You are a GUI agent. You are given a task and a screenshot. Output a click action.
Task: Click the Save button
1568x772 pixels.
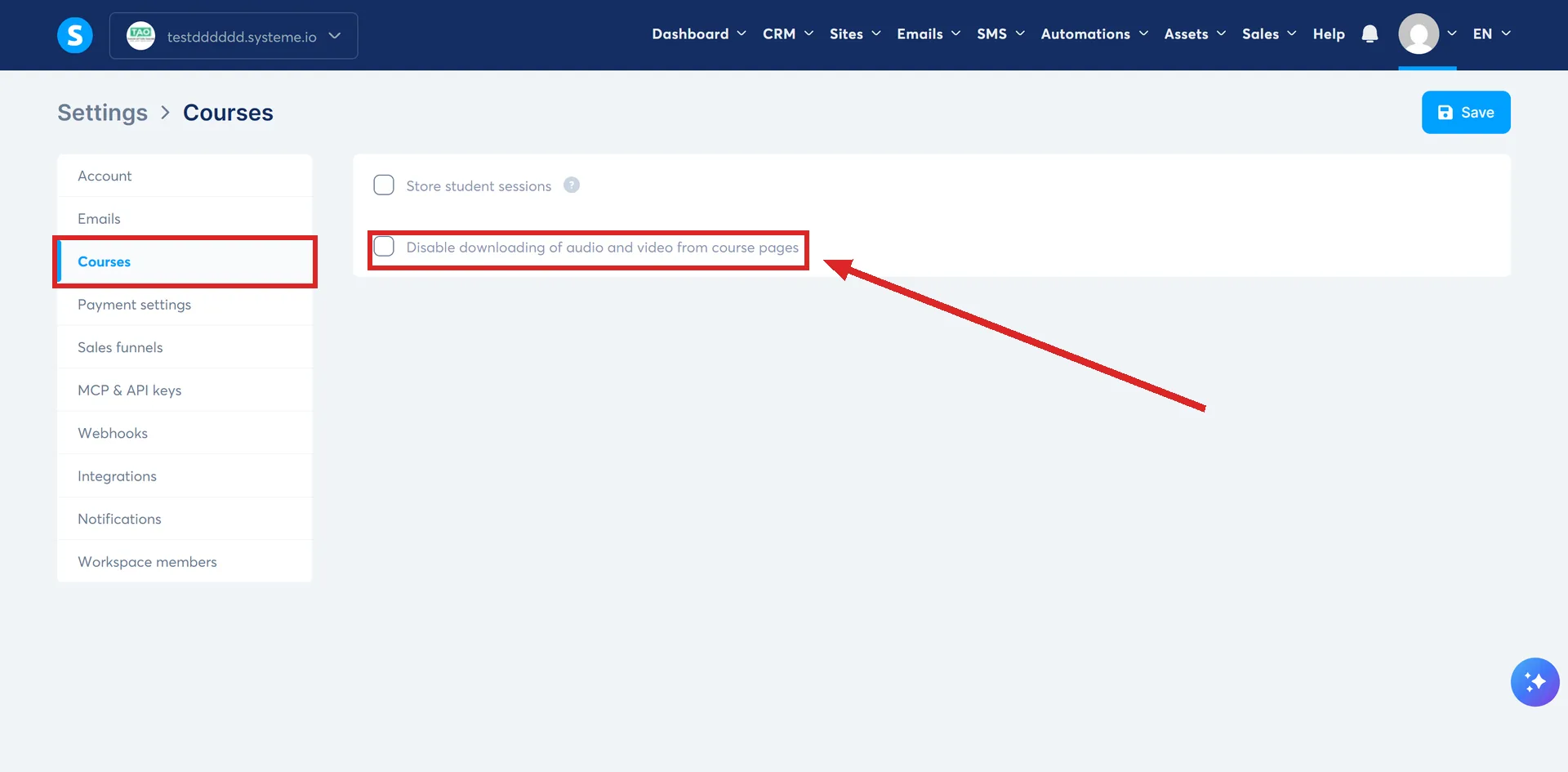(1466, 112)
